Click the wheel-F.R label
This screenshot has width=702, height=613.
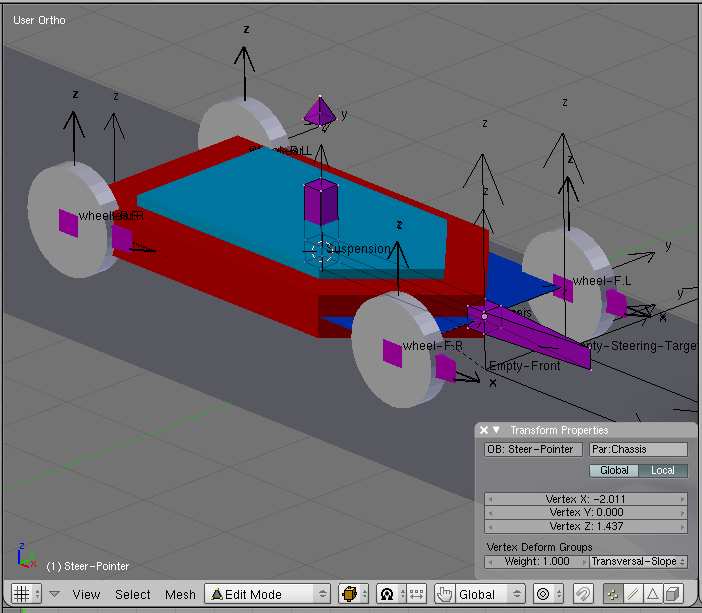pos(432,346)
